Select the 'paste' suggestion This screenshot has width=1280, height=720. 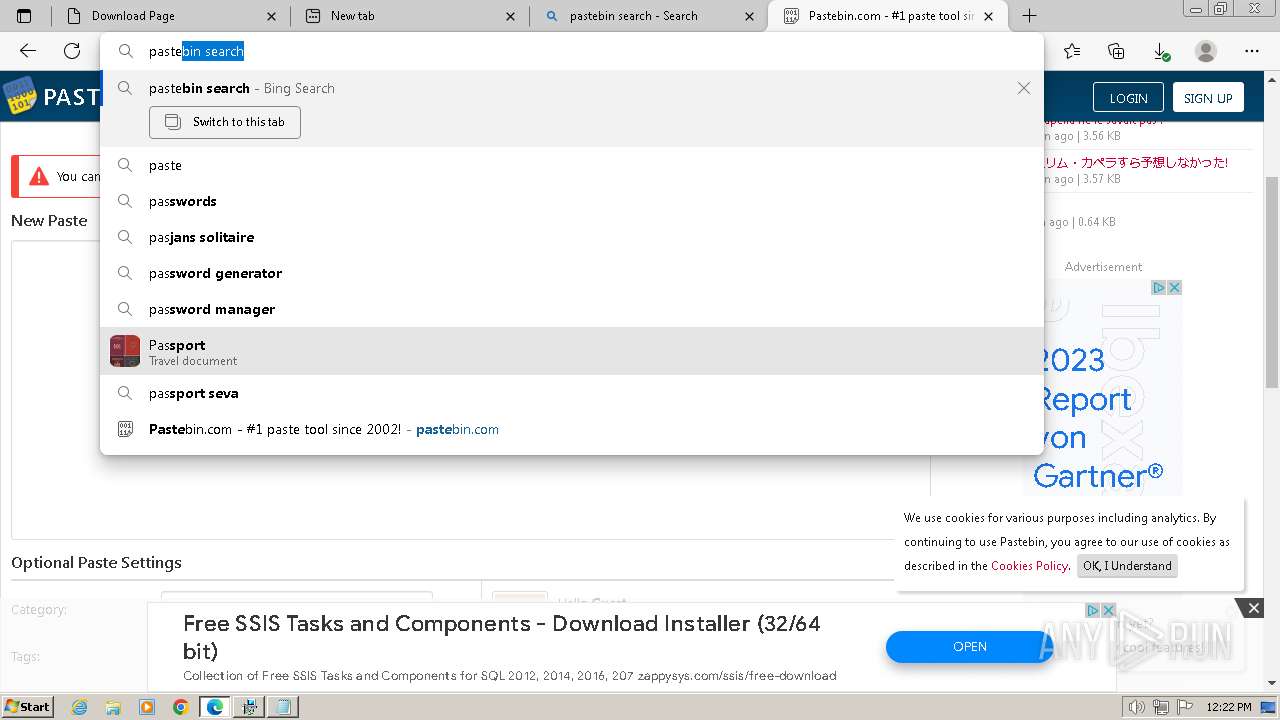pyautogui.click(x=571, y=165)
